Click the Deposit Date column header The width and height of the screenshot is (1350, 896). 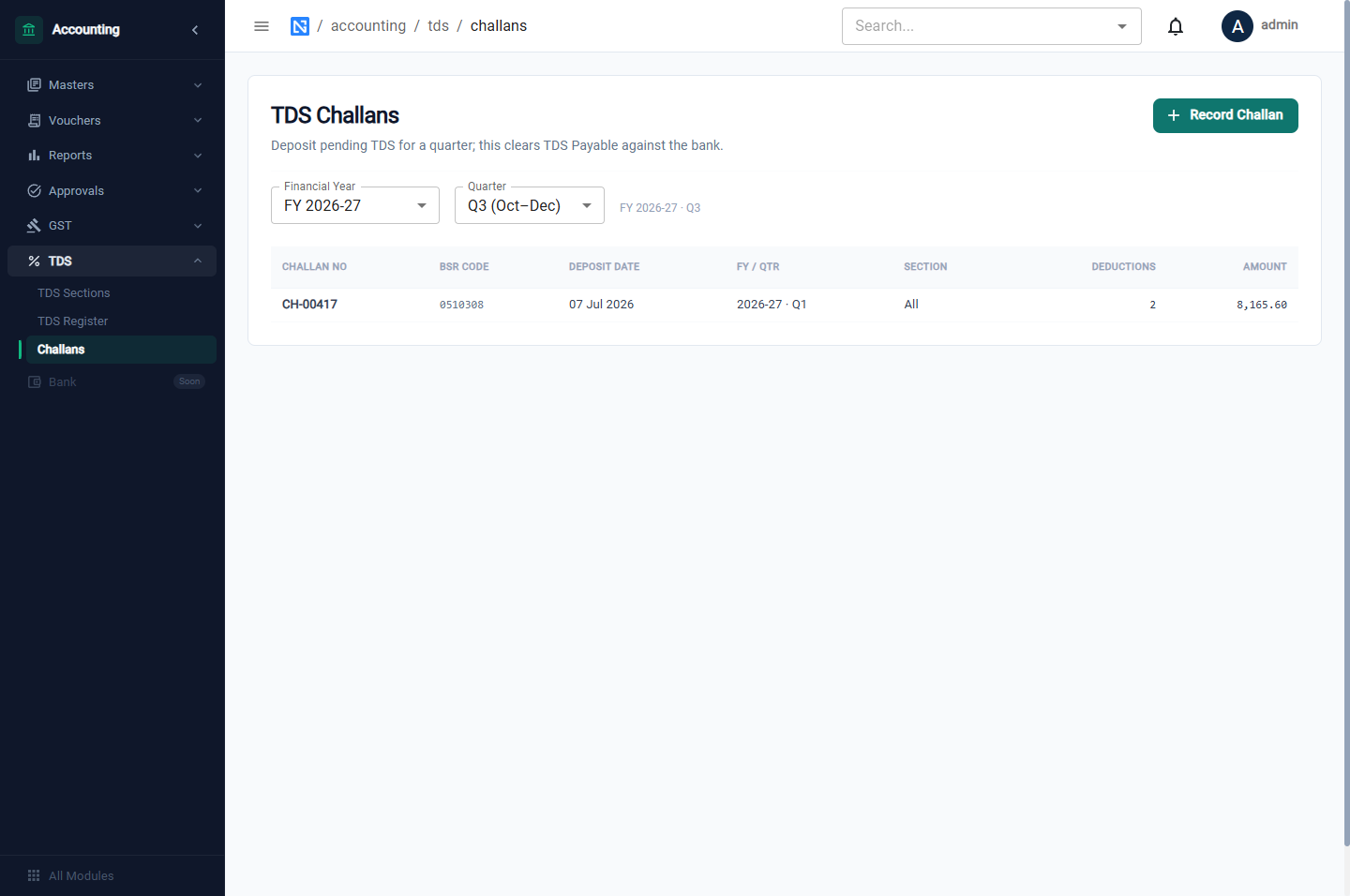(604, 267)
